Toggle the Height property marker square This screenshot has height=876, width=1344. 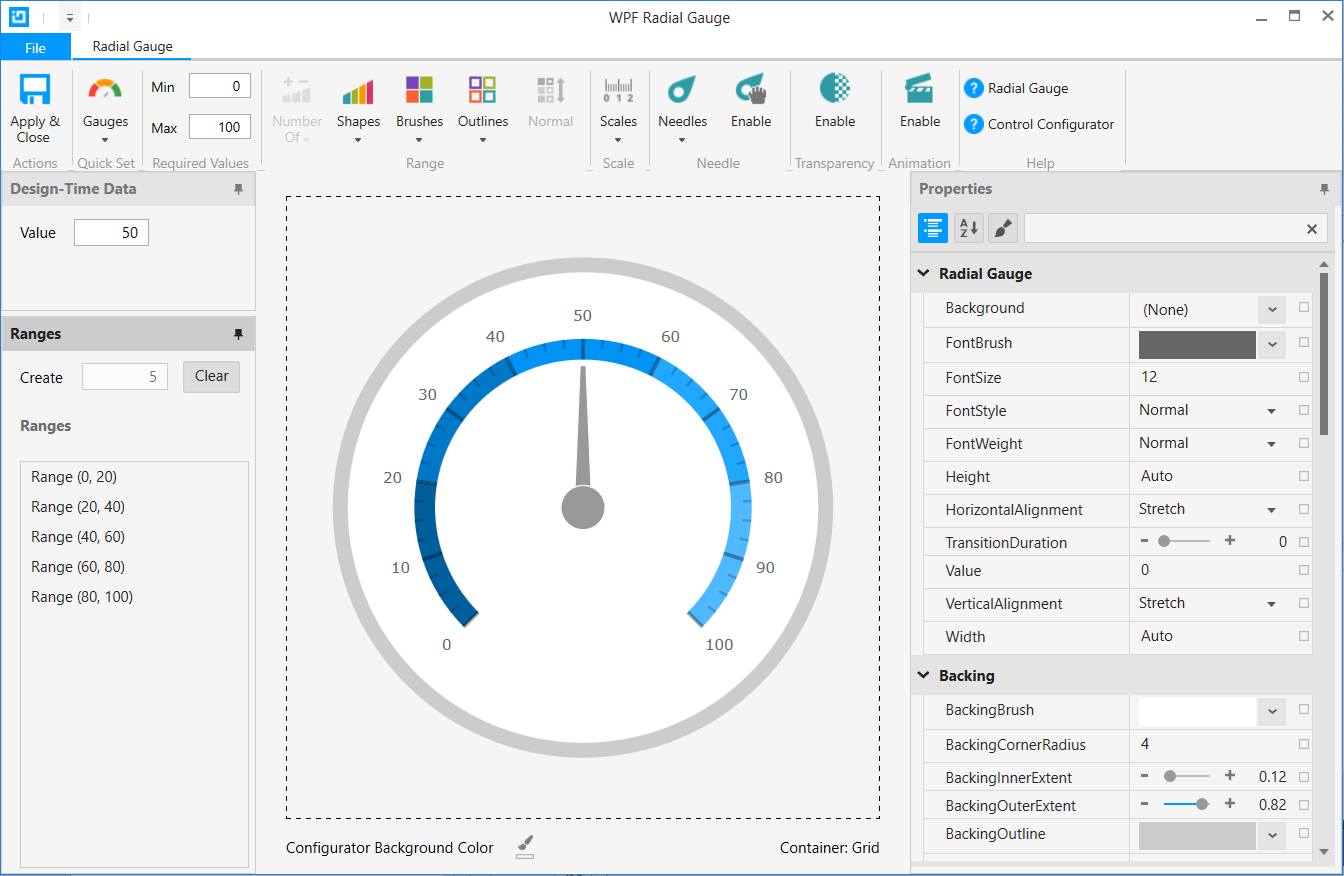pos(1304,476)
